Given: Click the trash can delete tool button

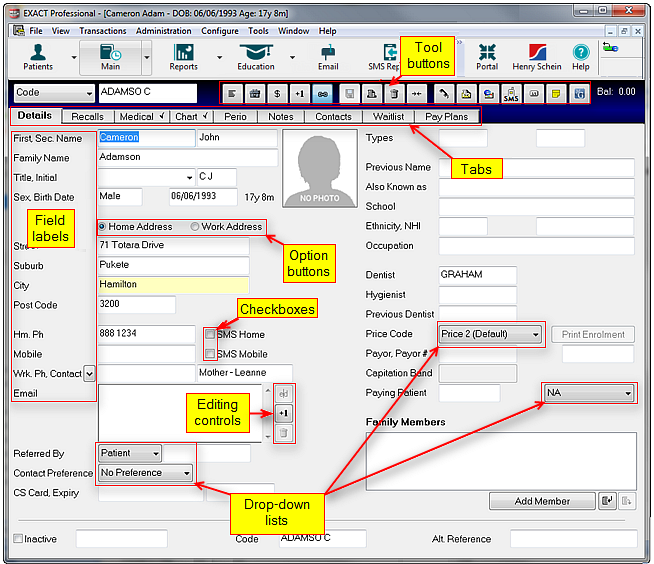Looking at the screenshot, I should pyautogui.click(x=394, y=94).
